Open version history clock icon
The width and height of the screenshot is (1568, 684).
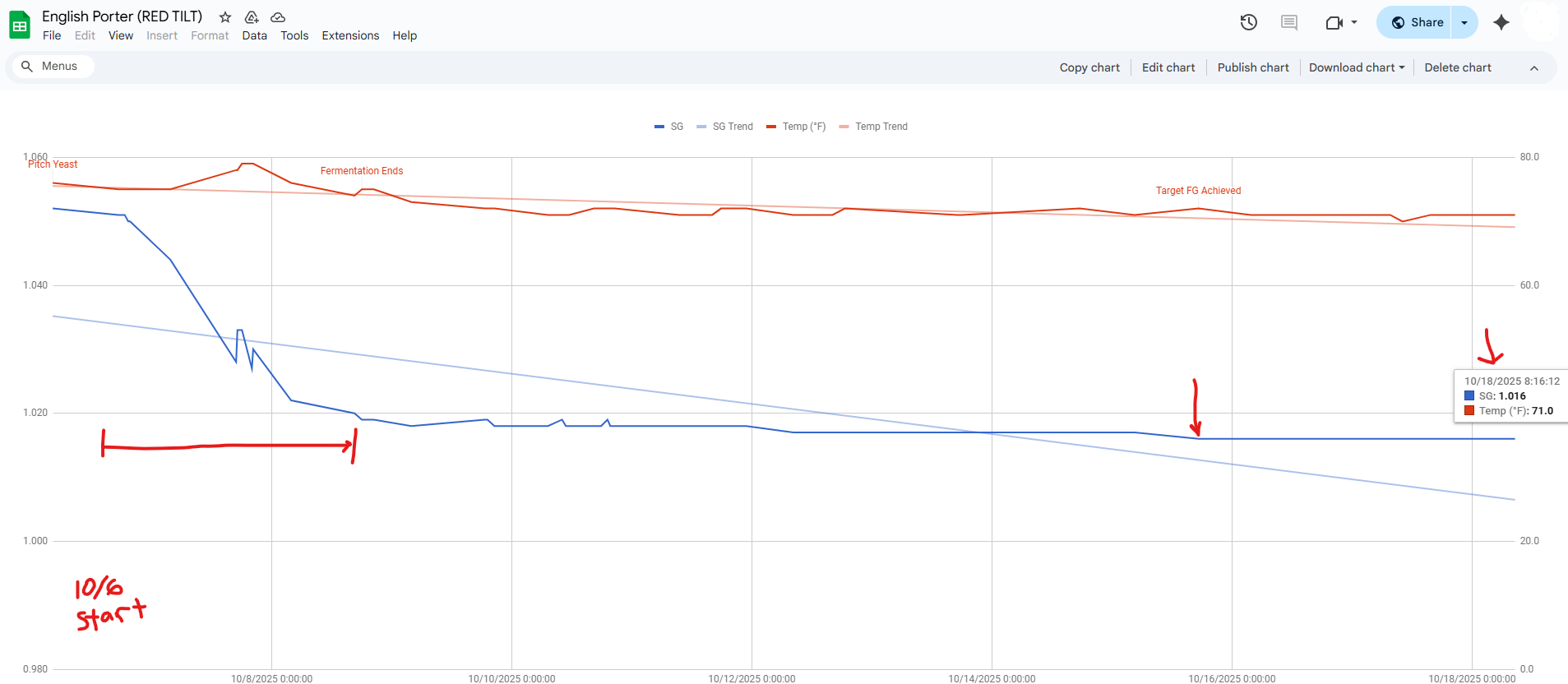coord(1248,22)
